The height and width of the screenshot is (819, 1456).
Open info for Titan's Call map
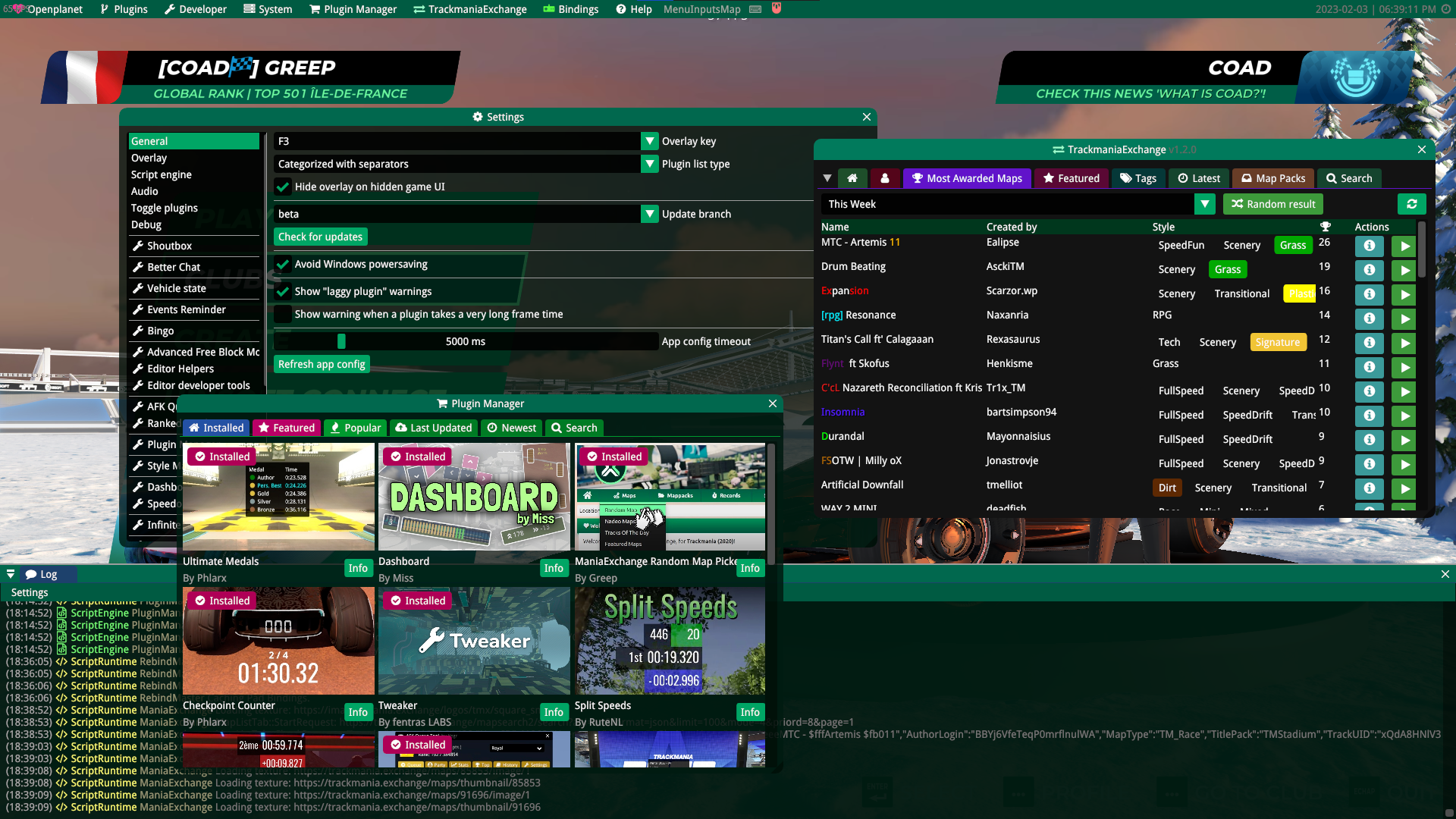pyautogui.click(x=1369, y=343)
